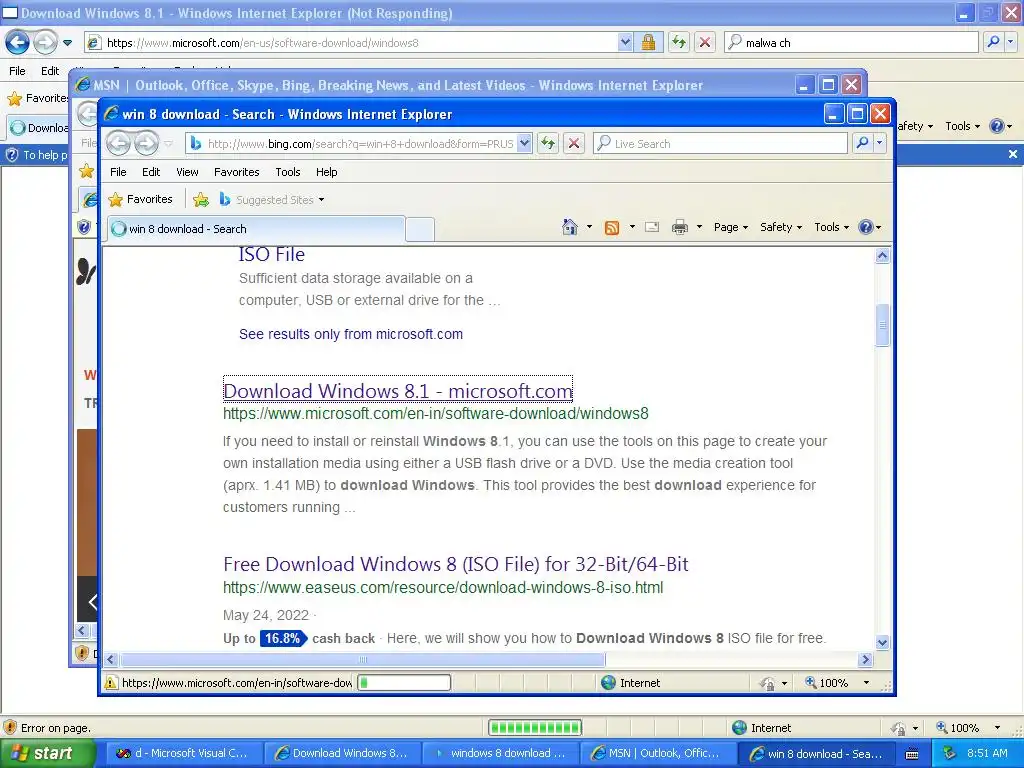Open File menu in Bing search window

tap(118, 172)
